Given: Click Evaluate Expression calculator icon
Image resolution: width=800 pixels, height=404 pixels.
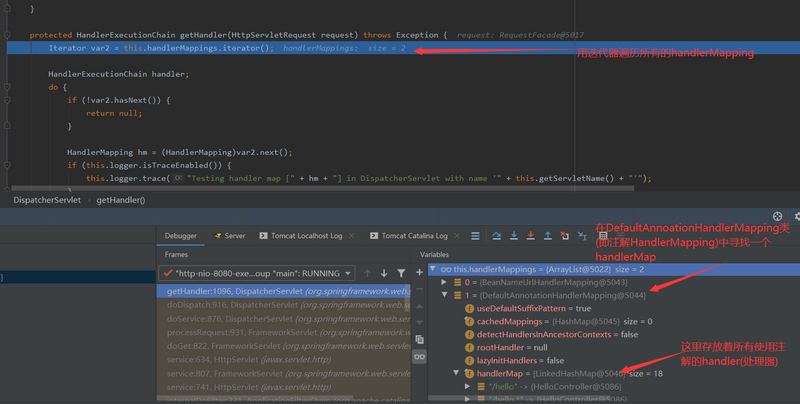Looking at the screenshot, I should 602,236.
